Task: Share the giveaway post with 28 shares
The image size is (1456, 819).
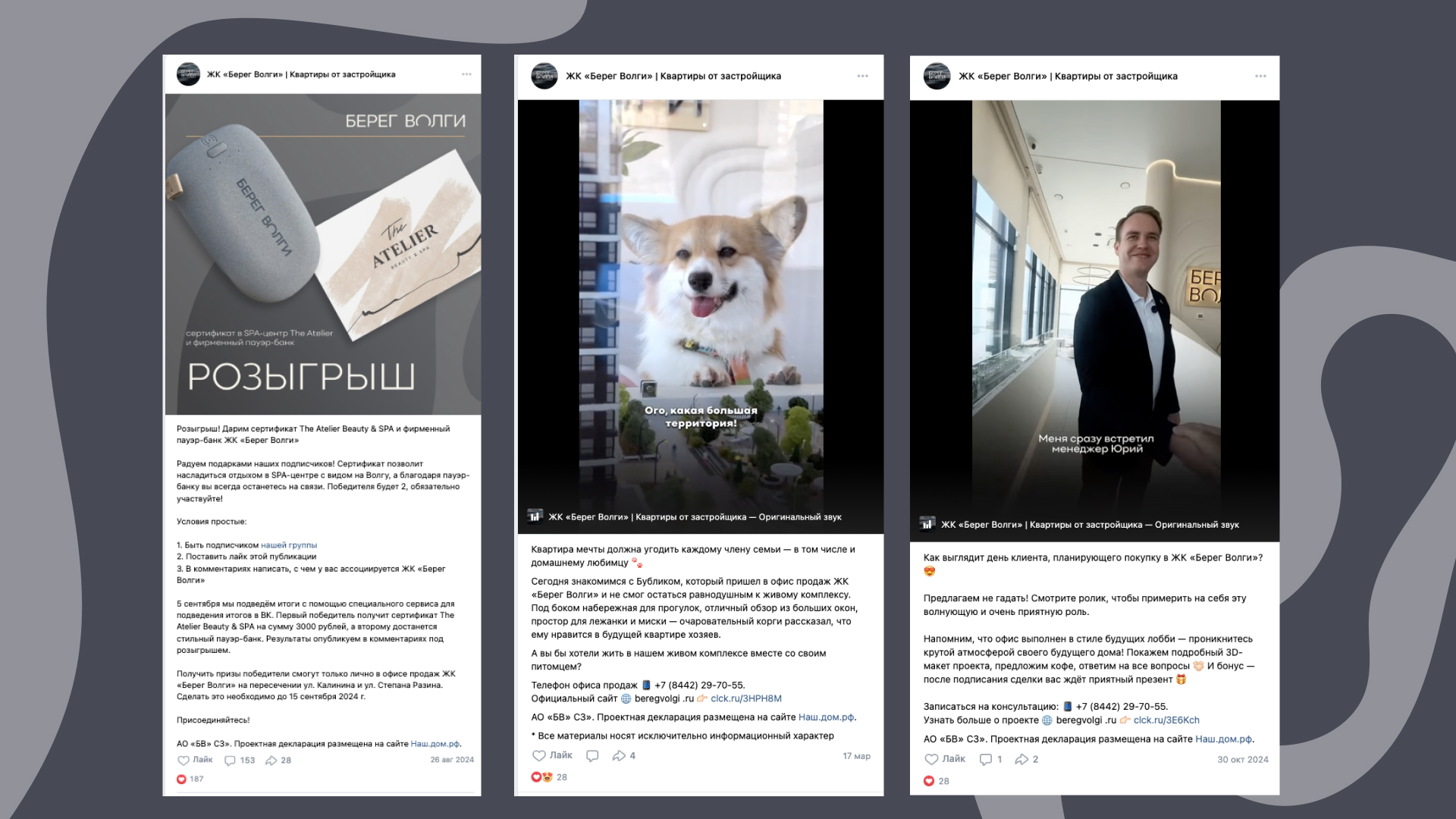Action: click(x=278, y=760)
